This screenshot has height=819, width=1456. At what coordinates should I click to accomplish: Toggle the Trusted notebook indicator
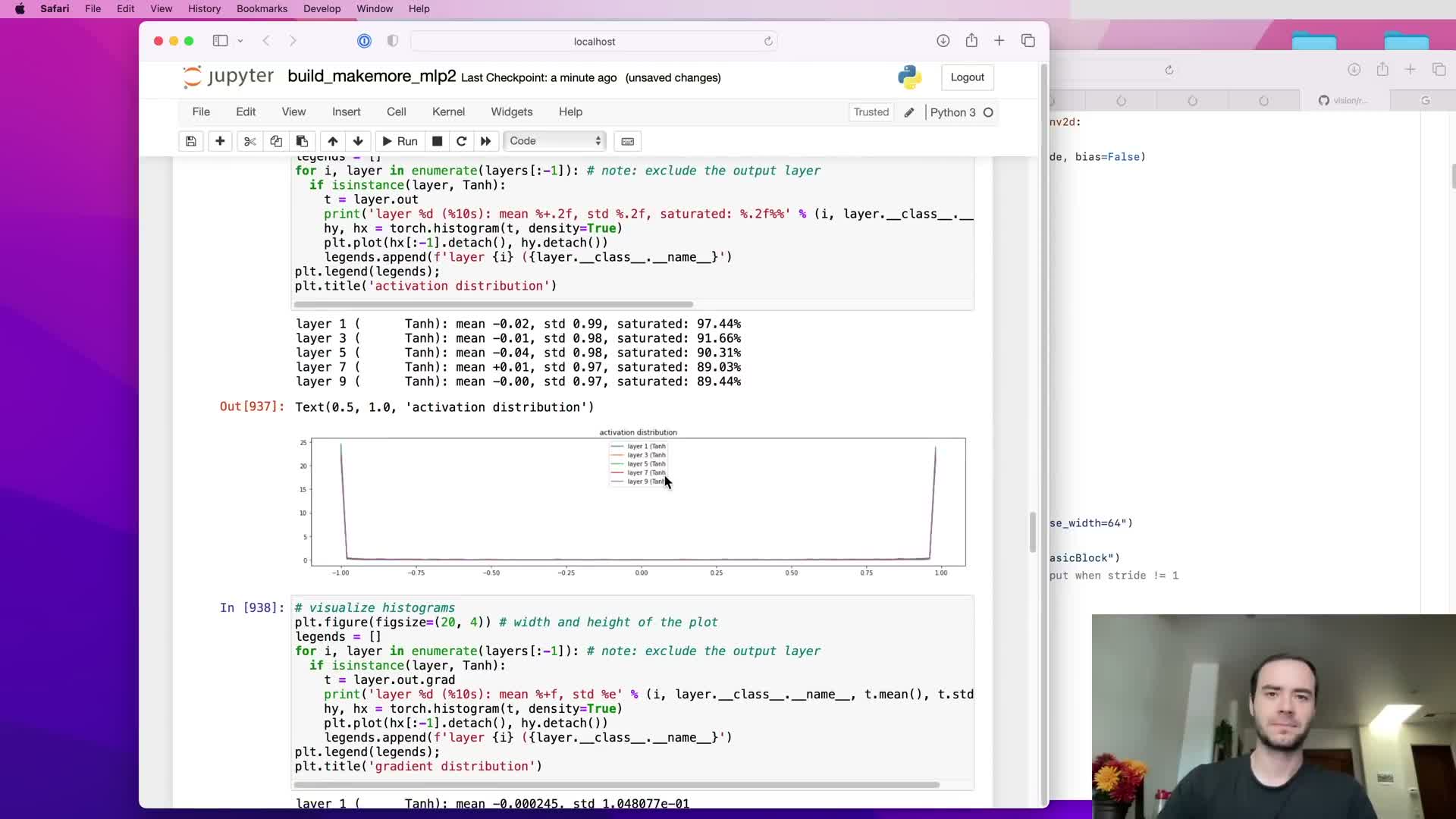(871, 112)
